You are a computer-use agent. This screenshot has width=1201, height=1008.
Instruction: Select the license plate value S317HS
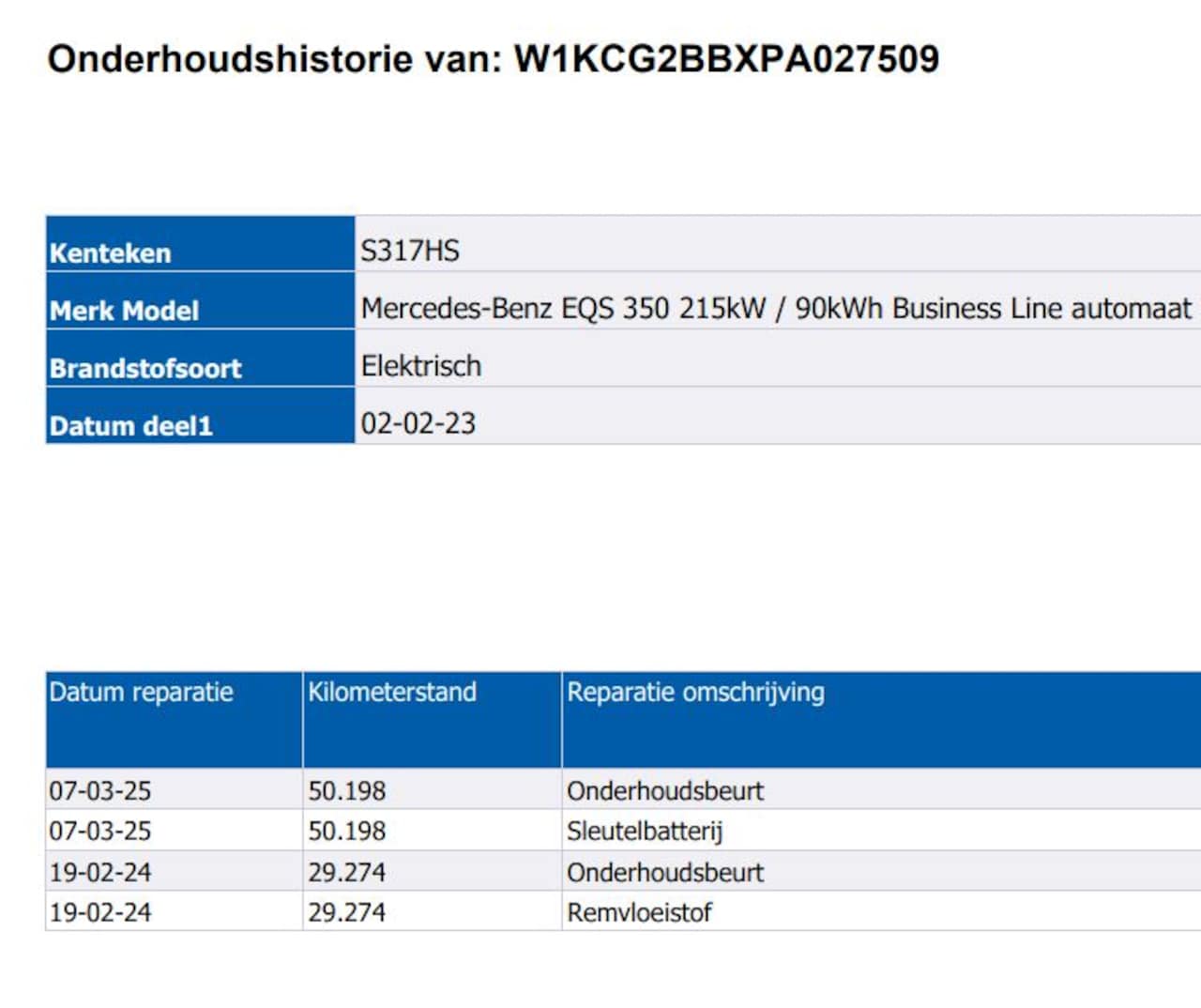[410, 252]
